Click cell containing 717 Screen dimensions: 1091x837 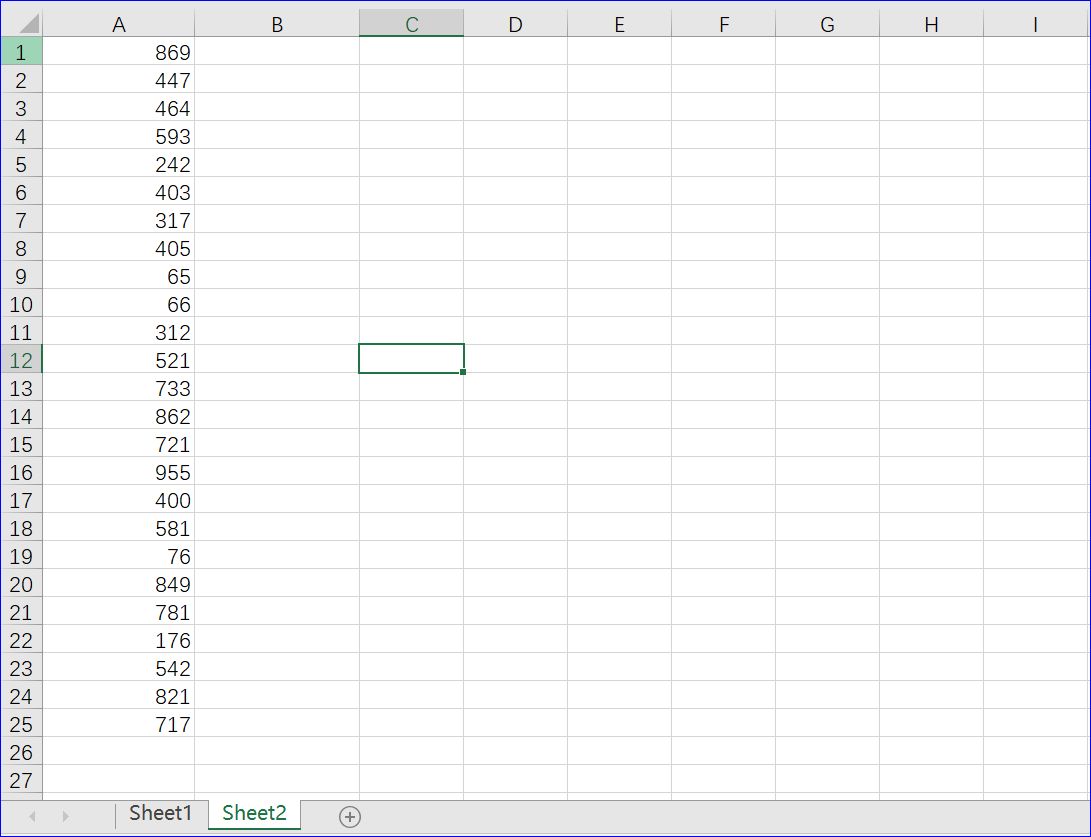118,724
